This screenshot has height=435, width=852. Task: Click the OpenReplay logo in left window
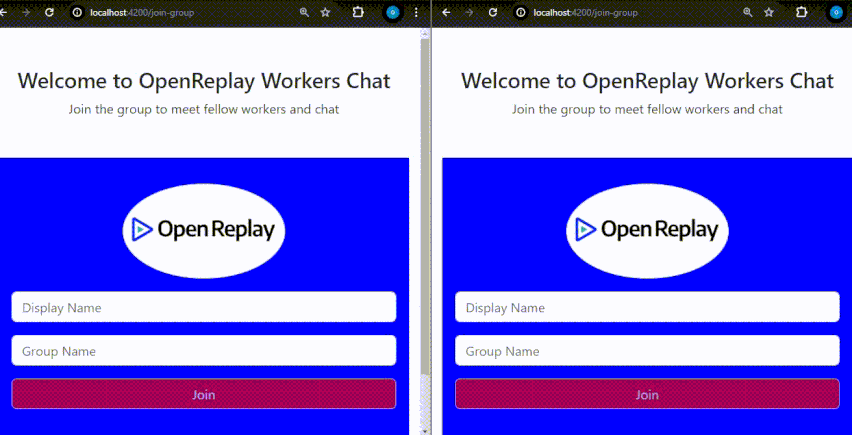[204, 231]
